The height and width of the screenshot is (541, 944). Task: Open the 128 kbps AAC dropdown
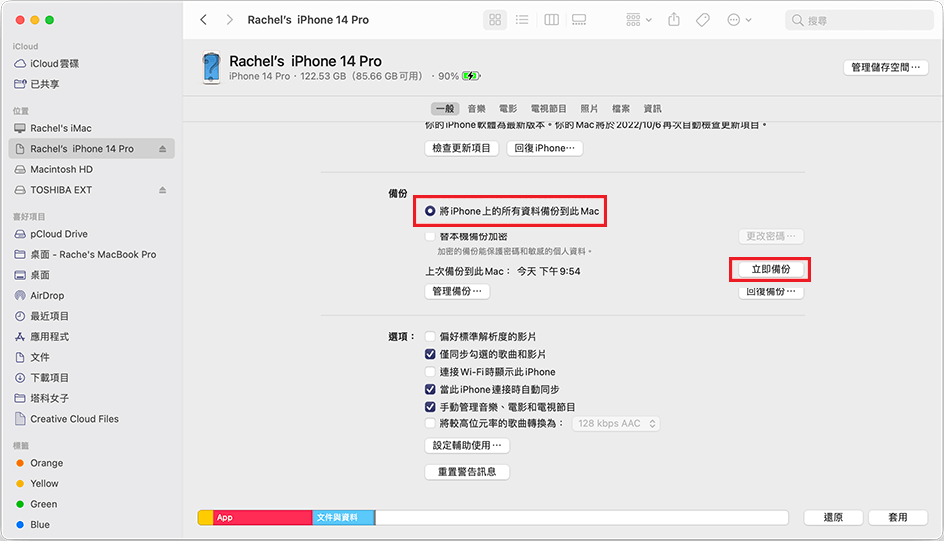(x=616, y=424)
